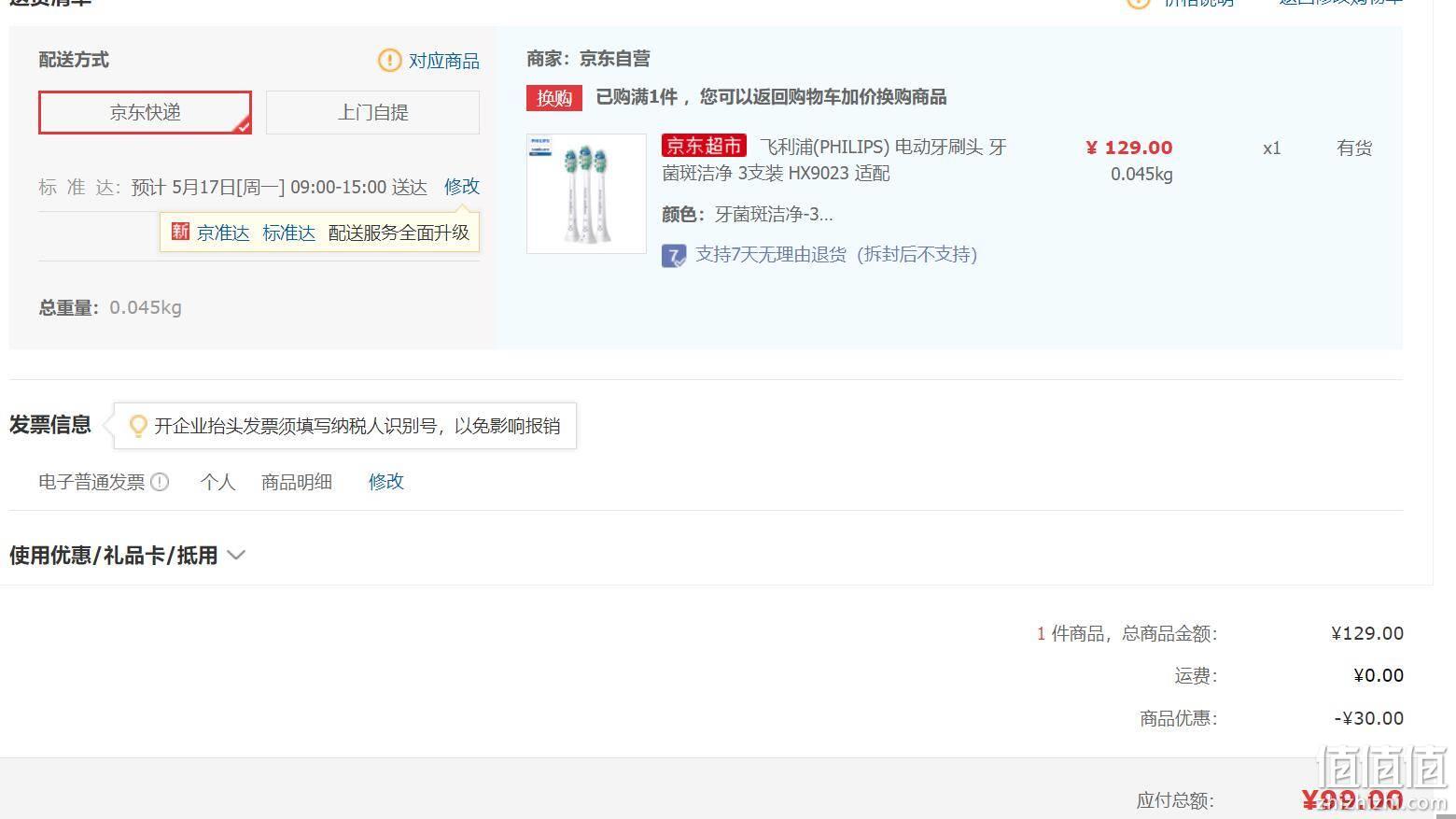Expand 使用优惠/礼品卡/抵用 section chevron
The width and height of the screenshot is (1456, 819).
(236, 556)
